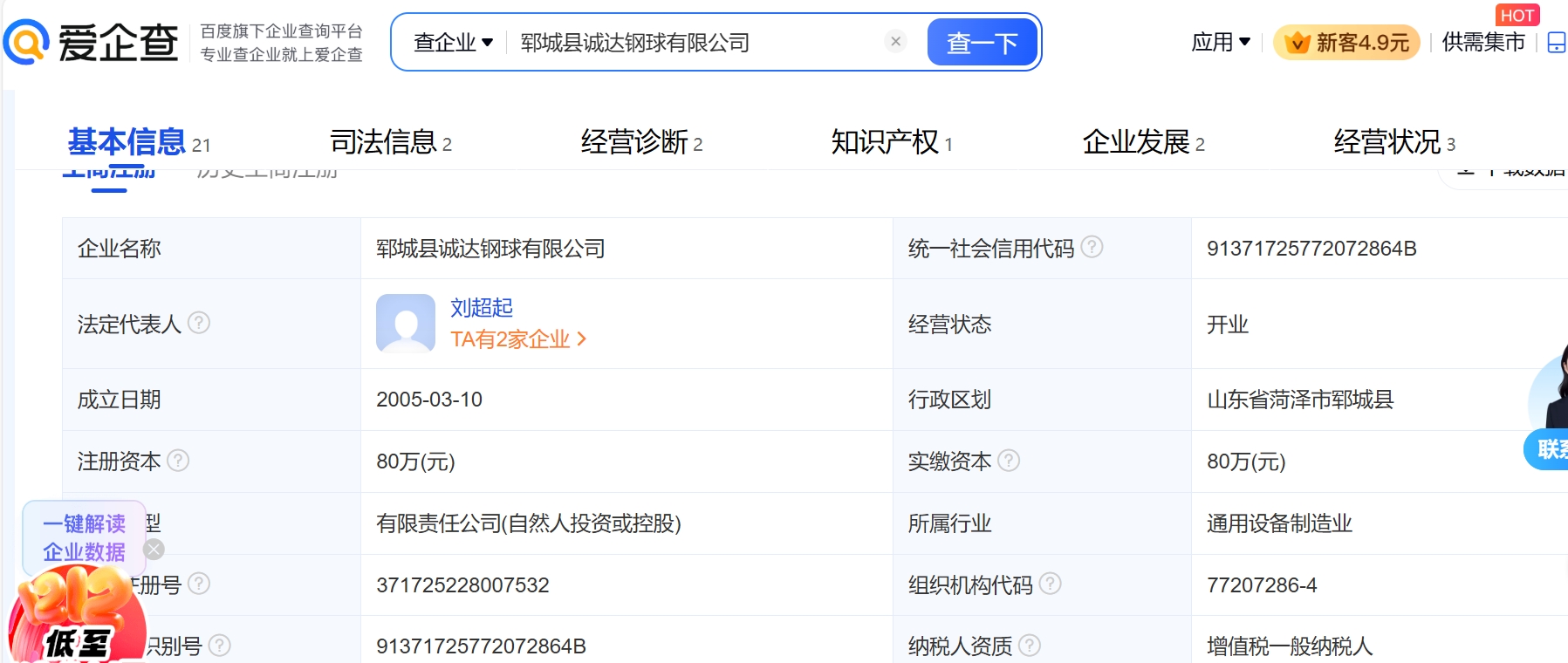Select the company name 郓城县诚达钢球有限公司 cell
Image resolution: width=1568 pixels, height=663 pixels.
[x=490, y=249]
